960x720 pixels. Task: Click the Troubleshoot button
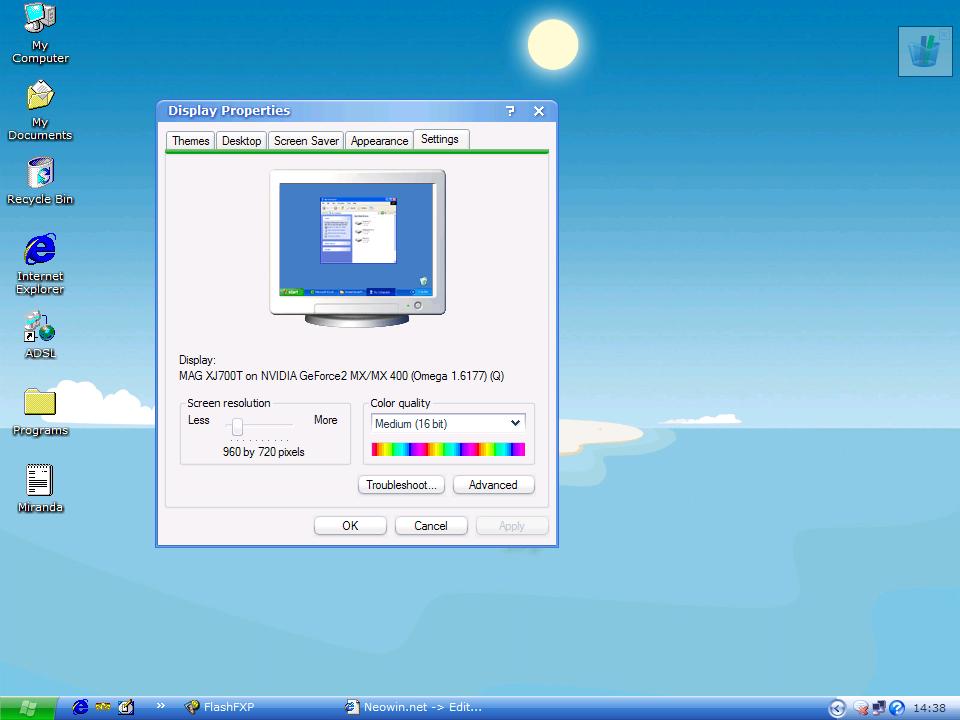(401, 485)
